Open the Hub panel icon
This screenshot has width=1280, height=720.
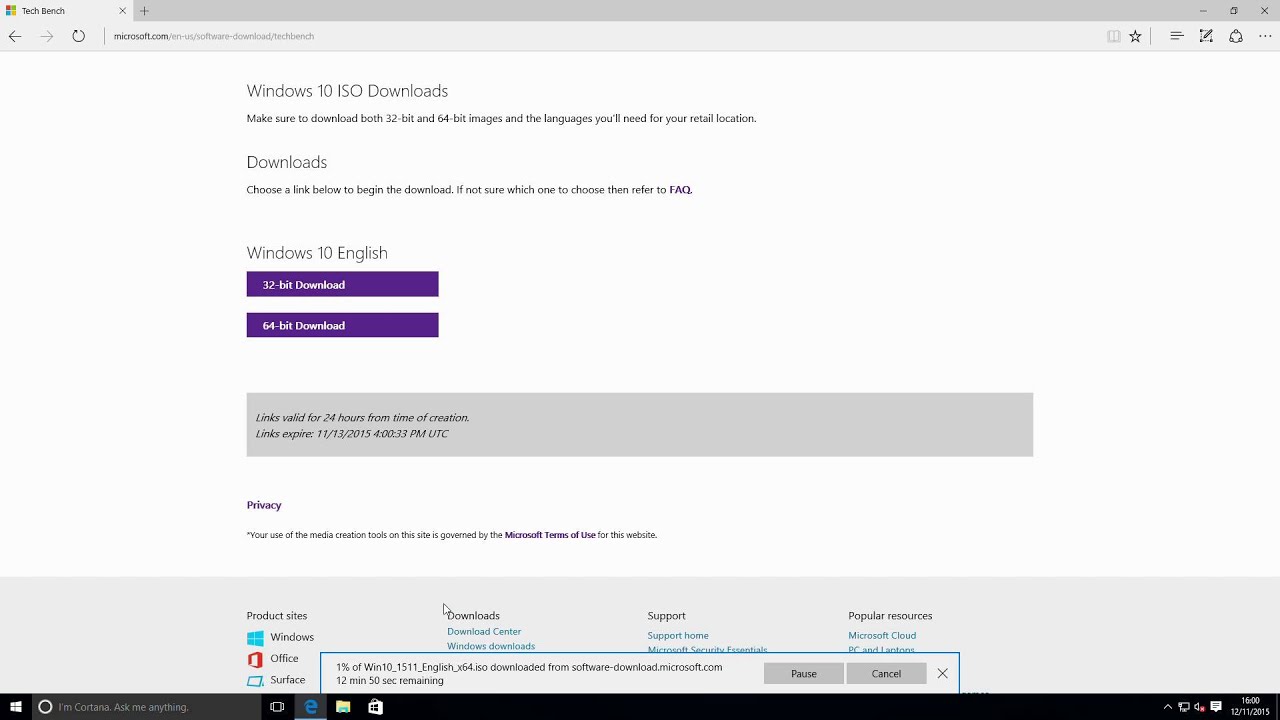coord(1177,36)
